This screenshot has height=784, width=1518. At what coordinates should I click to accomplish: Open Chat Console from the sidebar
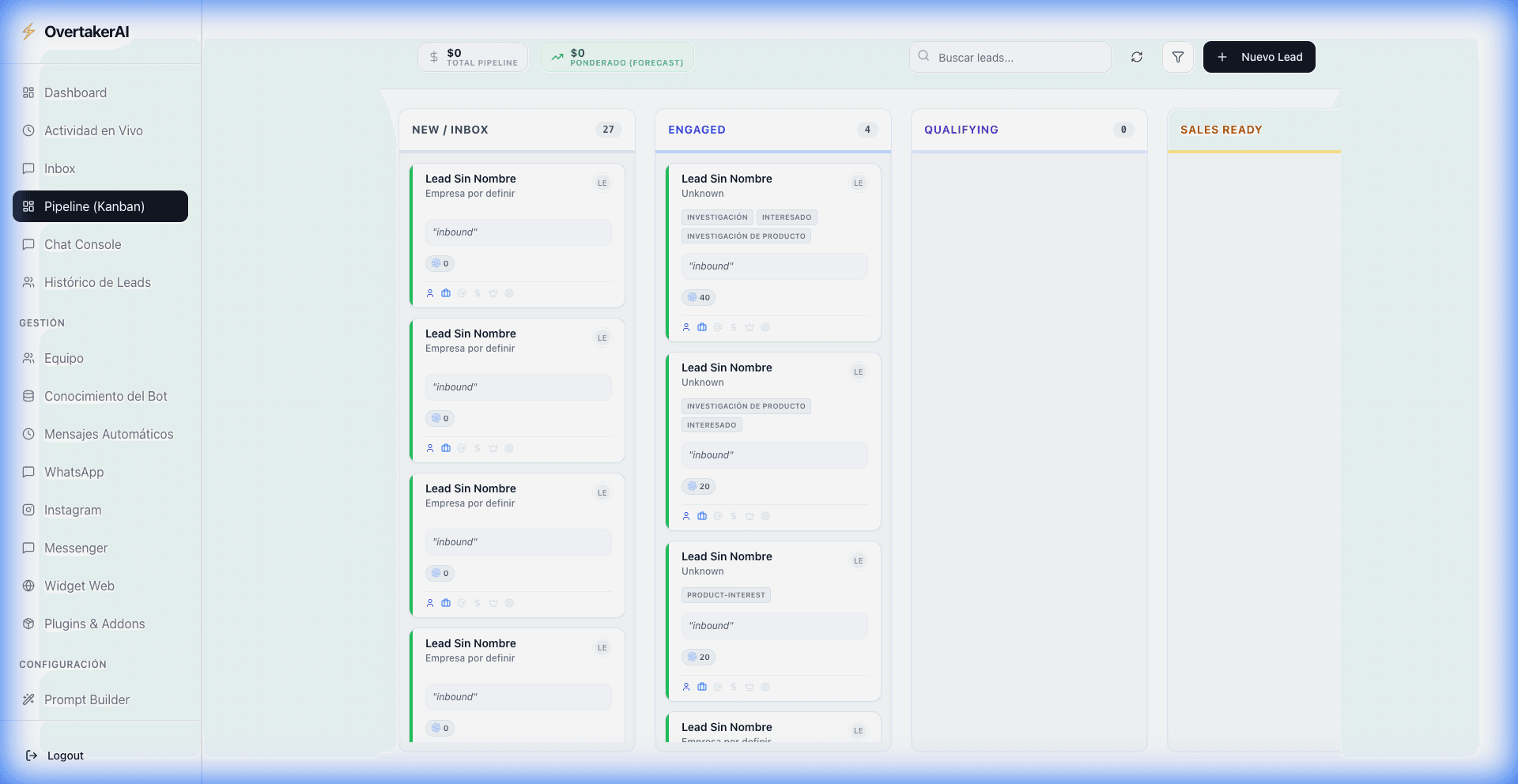coord(82,244)
